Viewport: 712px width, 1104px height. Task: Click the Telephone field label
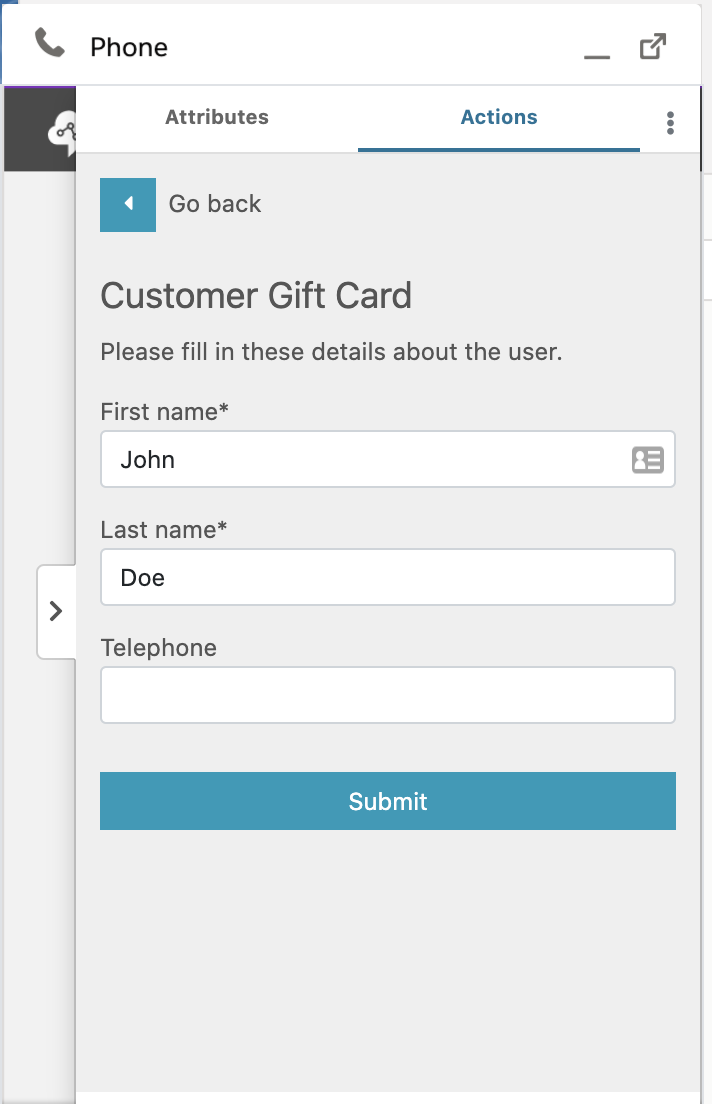coord(158,648)
